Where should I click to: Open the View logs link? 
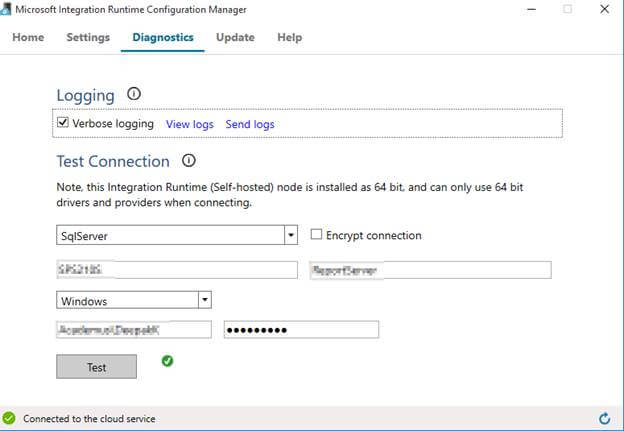[189, 125]
